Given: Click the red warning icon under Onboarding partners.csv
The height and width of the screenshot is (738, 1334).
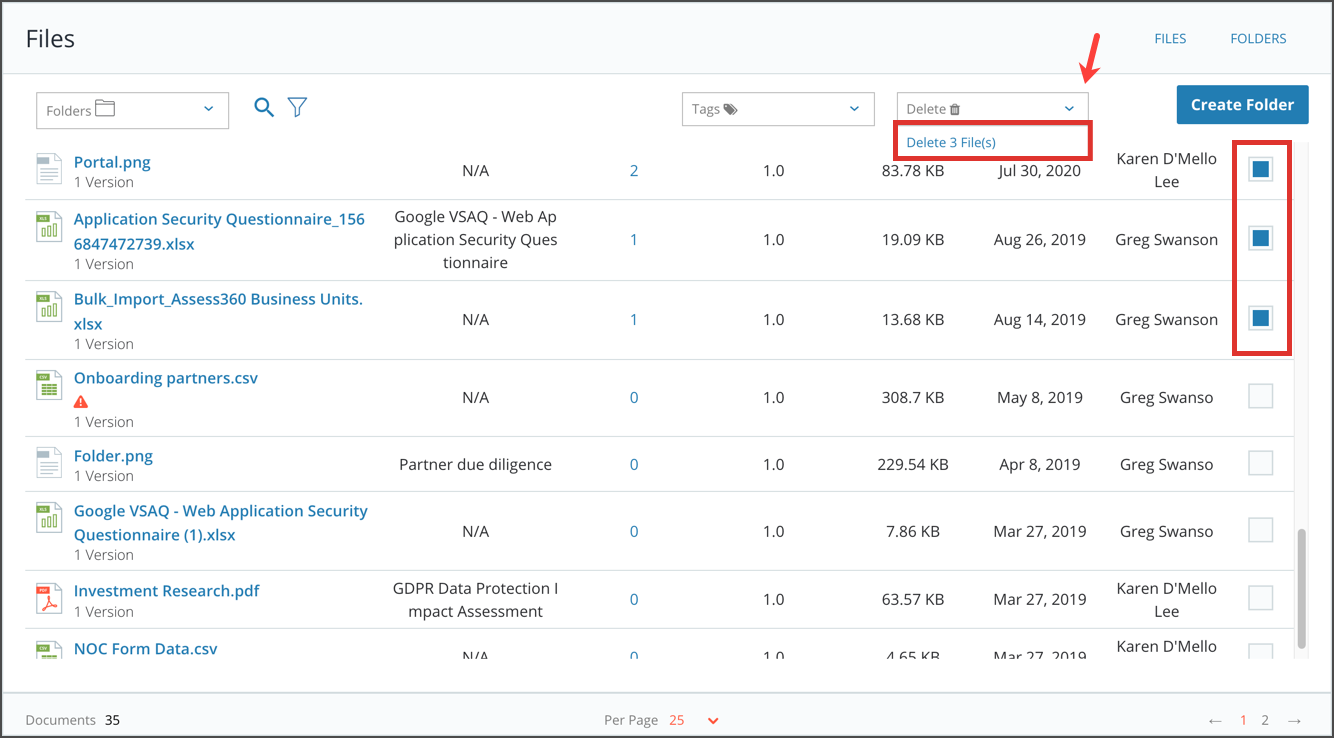Looking at the screenshot, I should [x=81, y=402].
